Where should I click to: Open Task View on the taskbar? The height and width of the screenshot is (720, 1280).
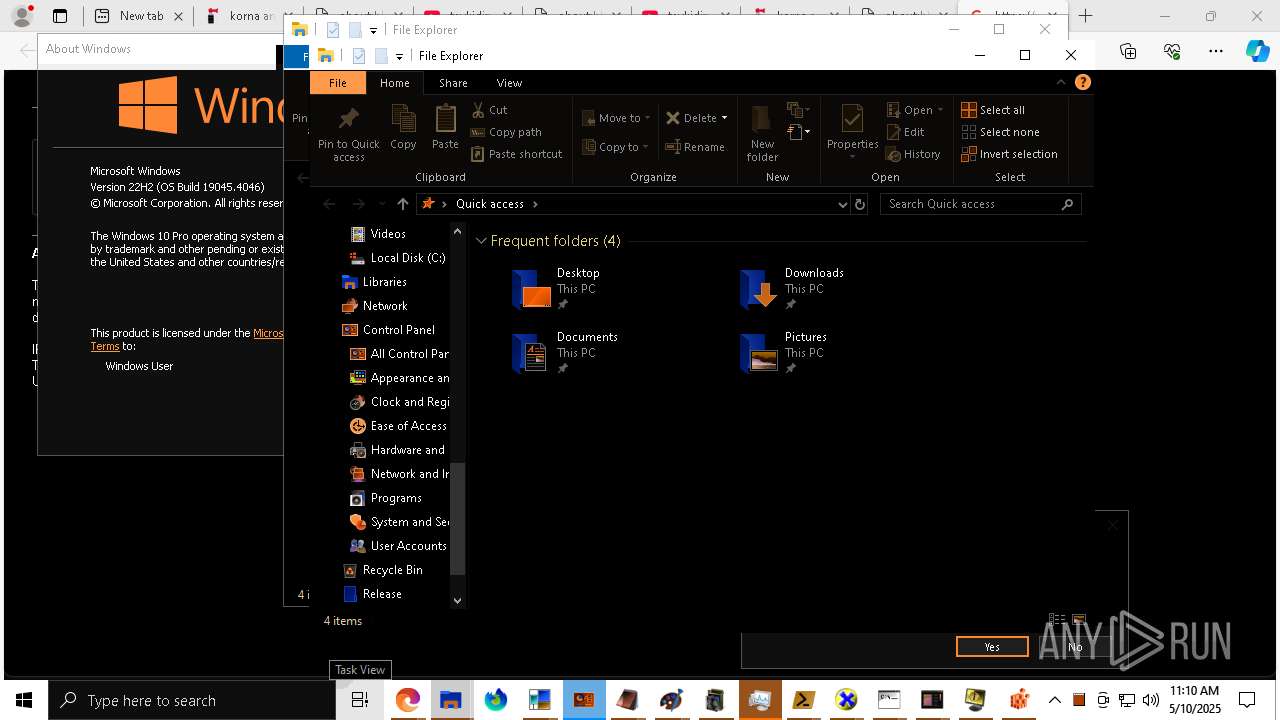[x=360, y=700]
